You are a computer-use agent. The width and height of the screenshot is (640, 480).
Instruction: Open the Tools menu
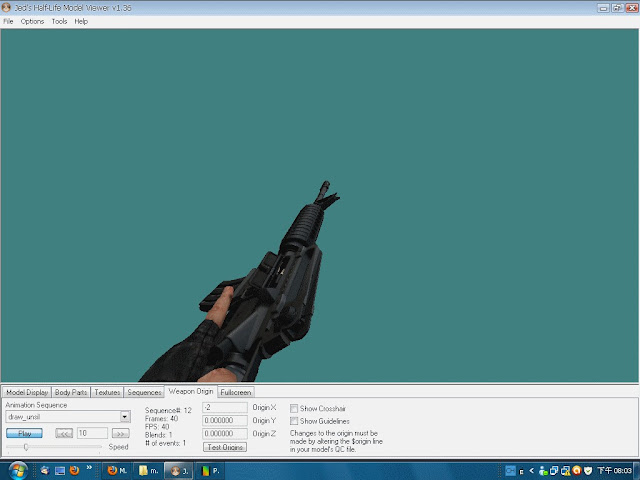(x=59, y=21)
